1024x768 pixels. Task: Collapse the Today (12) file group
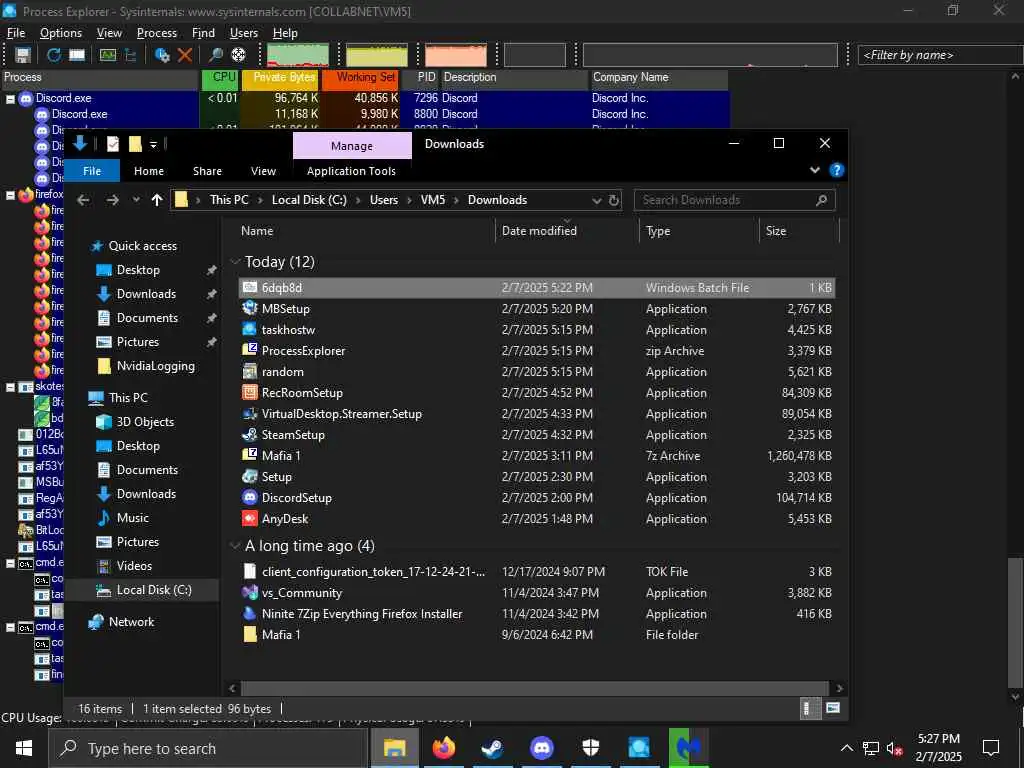coord(235,262)
